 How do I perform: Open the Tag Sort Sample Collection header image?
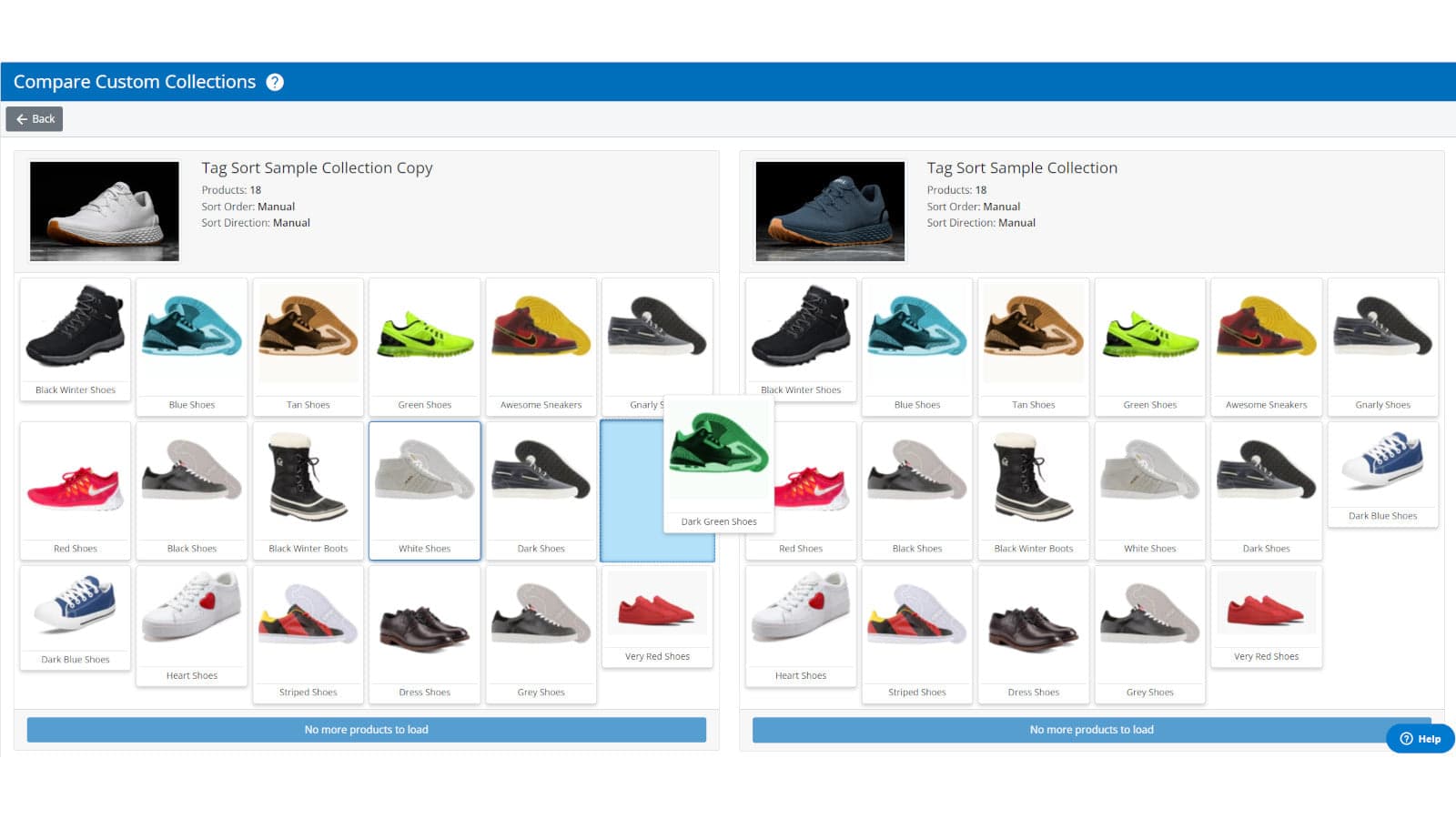(829, 210)
